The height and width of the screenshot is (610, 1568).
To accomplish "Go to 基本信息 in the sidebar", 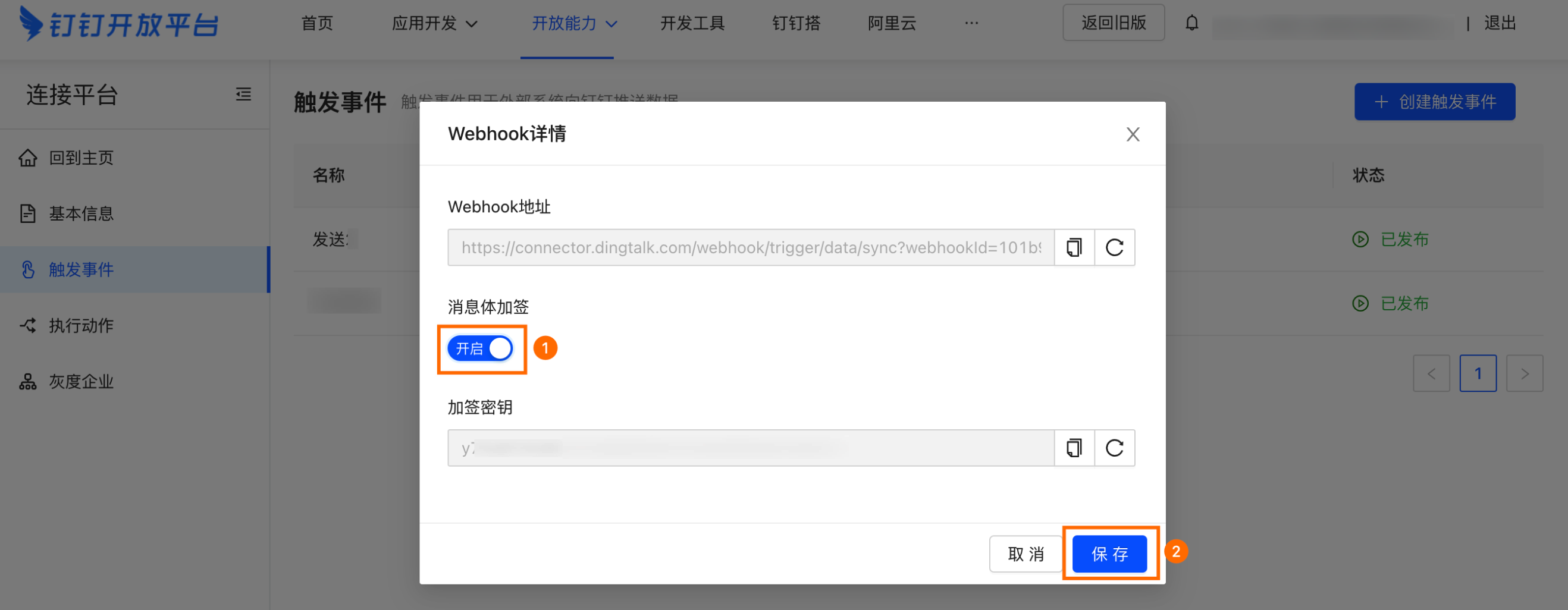I will [81, 213].
